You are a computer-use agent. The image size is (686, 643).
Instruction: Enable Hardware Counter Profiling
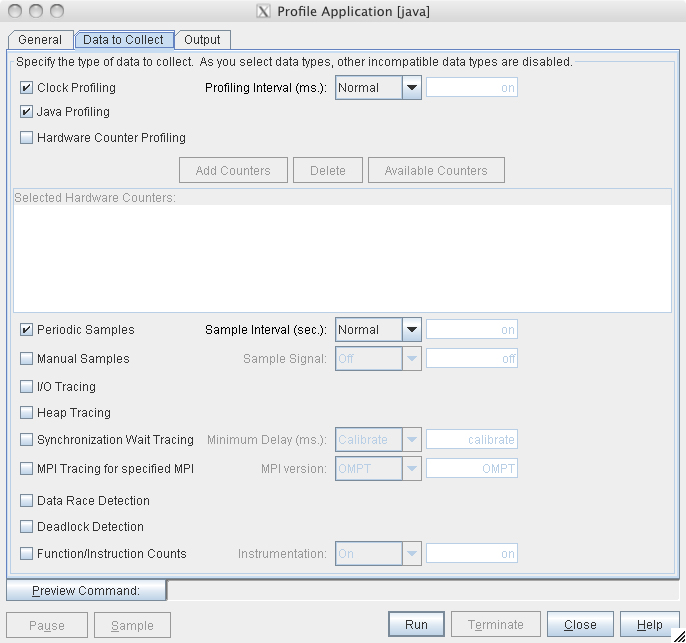point(26,137)
